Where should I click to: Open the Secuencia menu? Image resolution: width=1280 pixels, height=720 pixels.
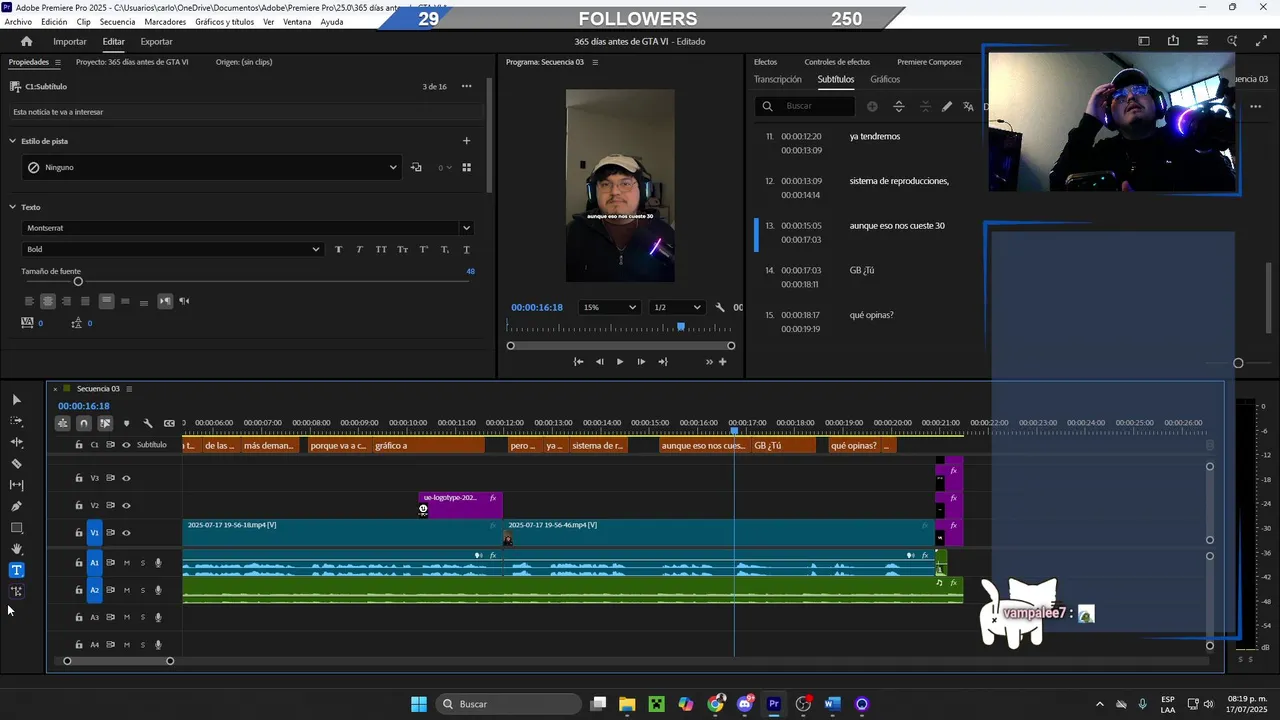click(117, 22)
